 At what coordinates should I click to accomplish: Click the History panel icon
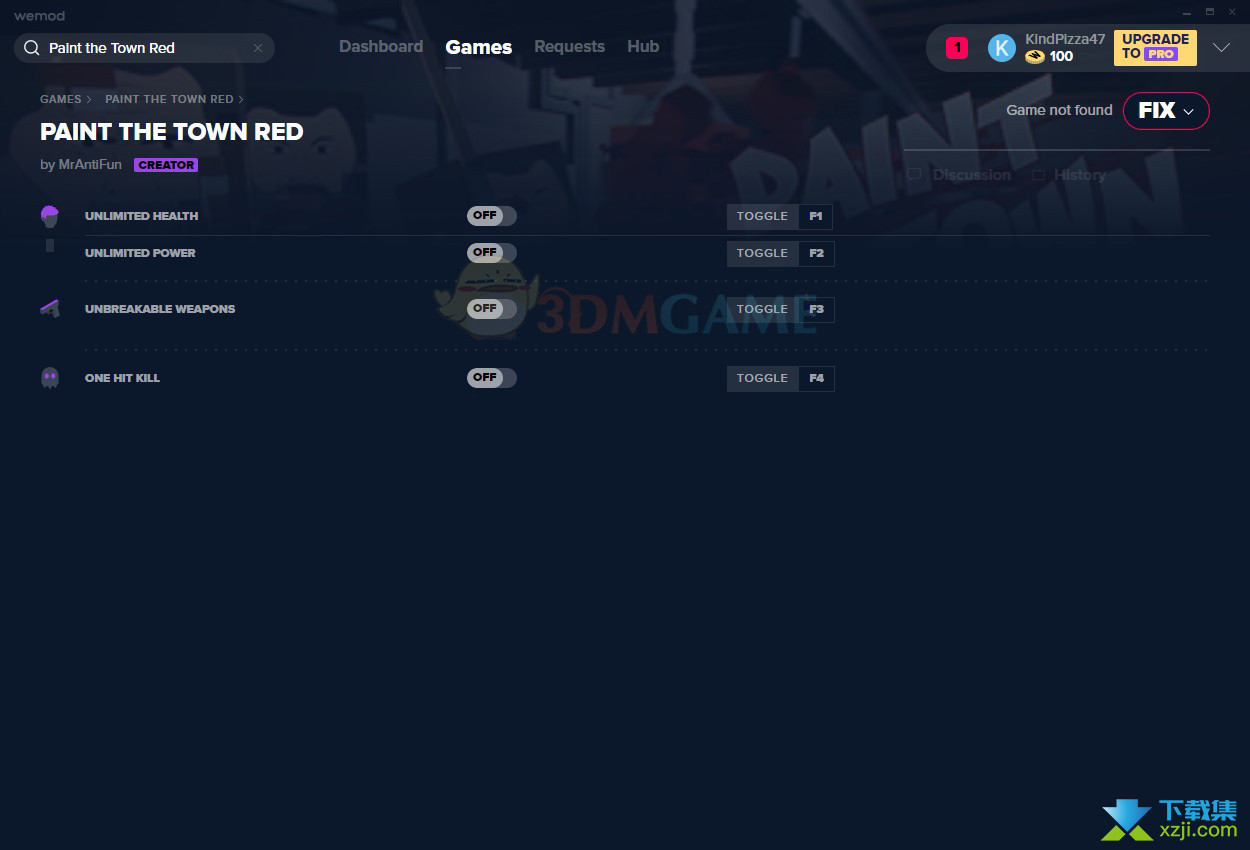coord(1038,175)
